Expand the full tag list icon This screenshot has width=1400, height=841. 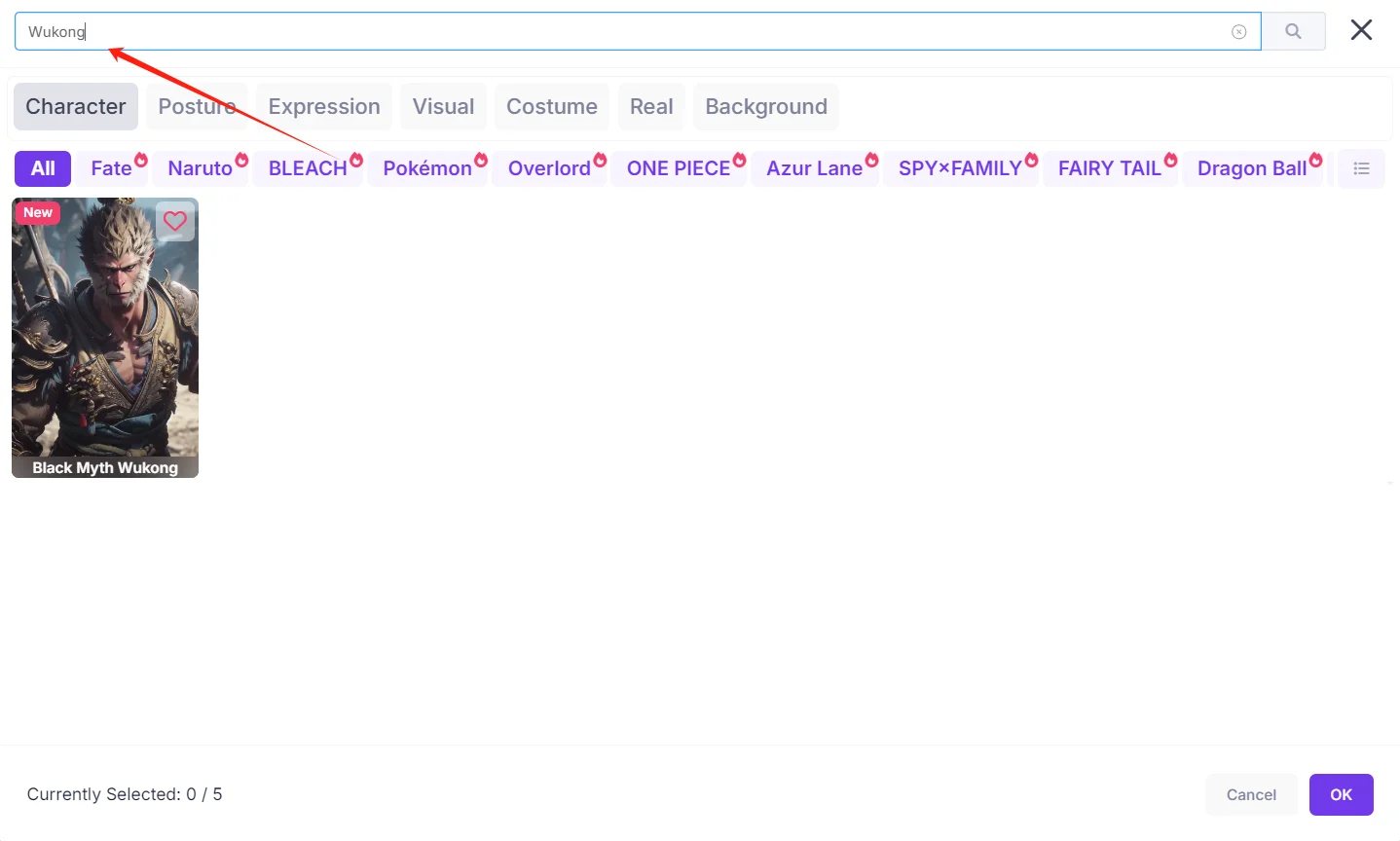[1361, 168]
